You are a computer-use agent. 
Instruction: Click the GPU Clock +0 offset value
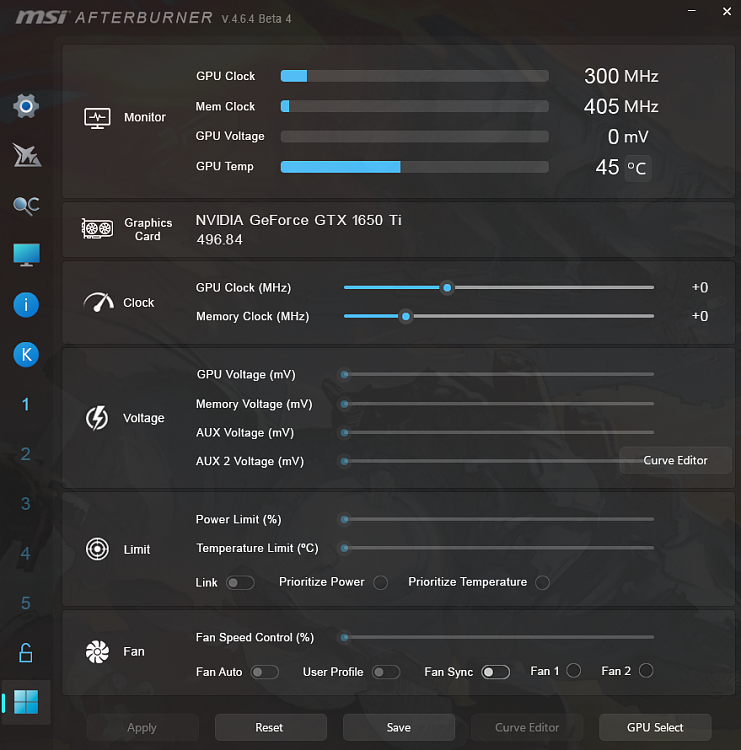click(700, 287)
